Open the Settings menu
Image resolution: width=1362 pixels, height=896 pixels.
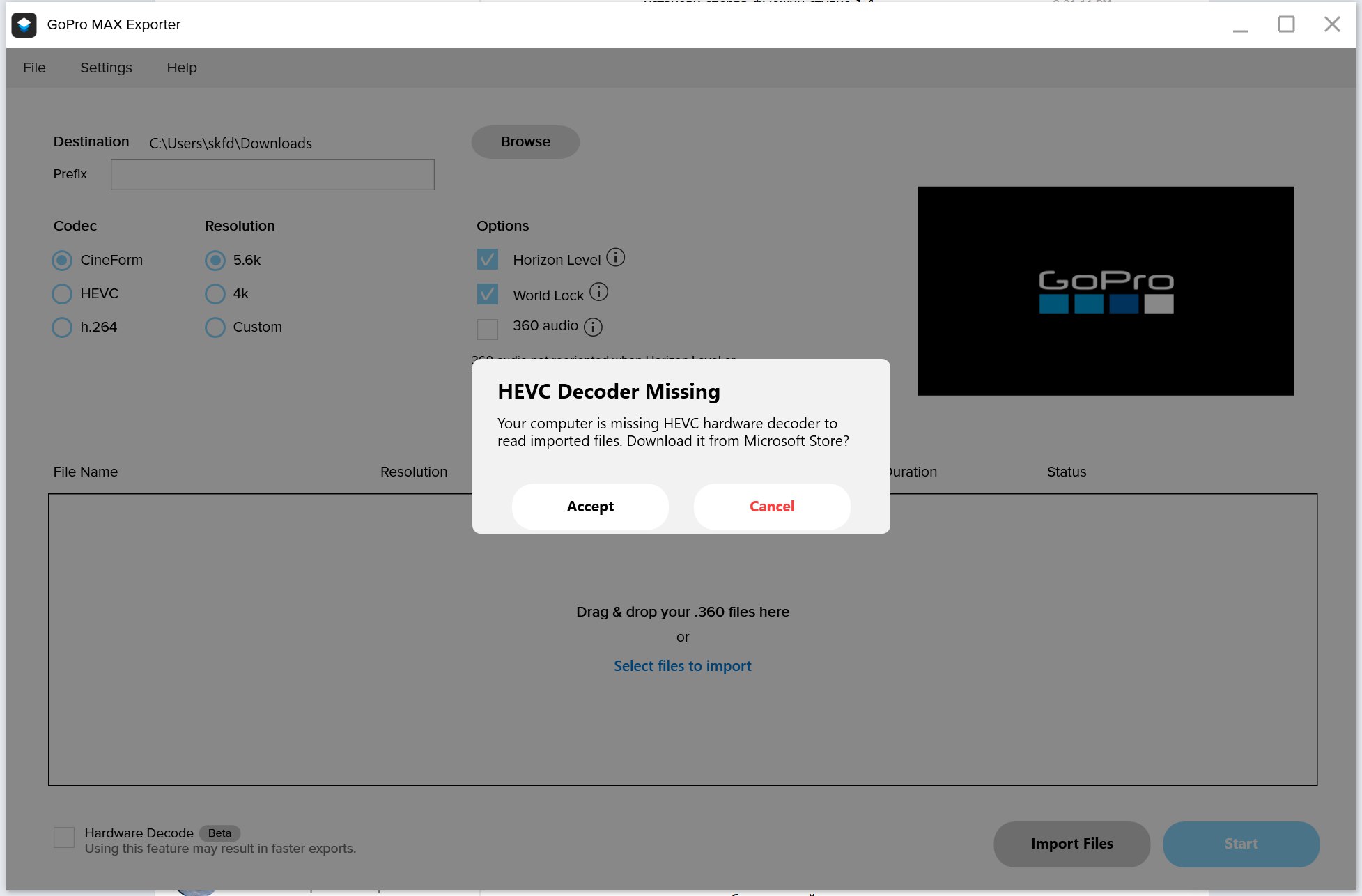click(106, 68)
